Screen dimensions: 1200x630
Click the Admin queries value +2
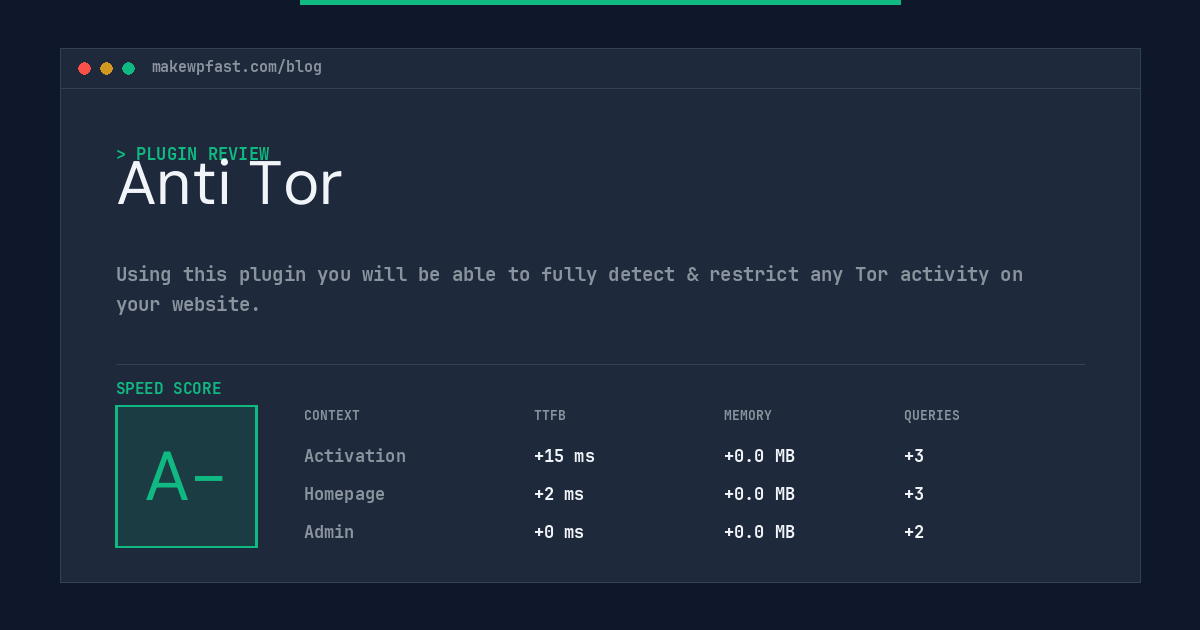[914, 532]
